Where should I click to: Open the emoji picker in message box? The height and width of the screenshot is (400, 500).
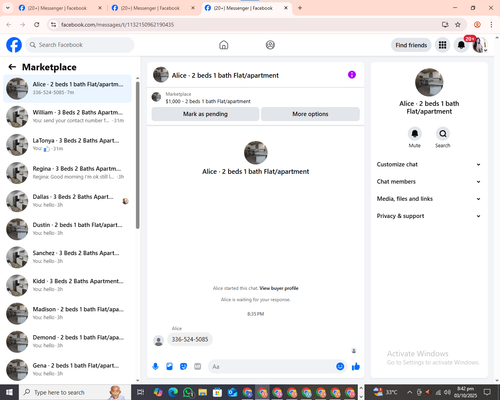[340, 367]
